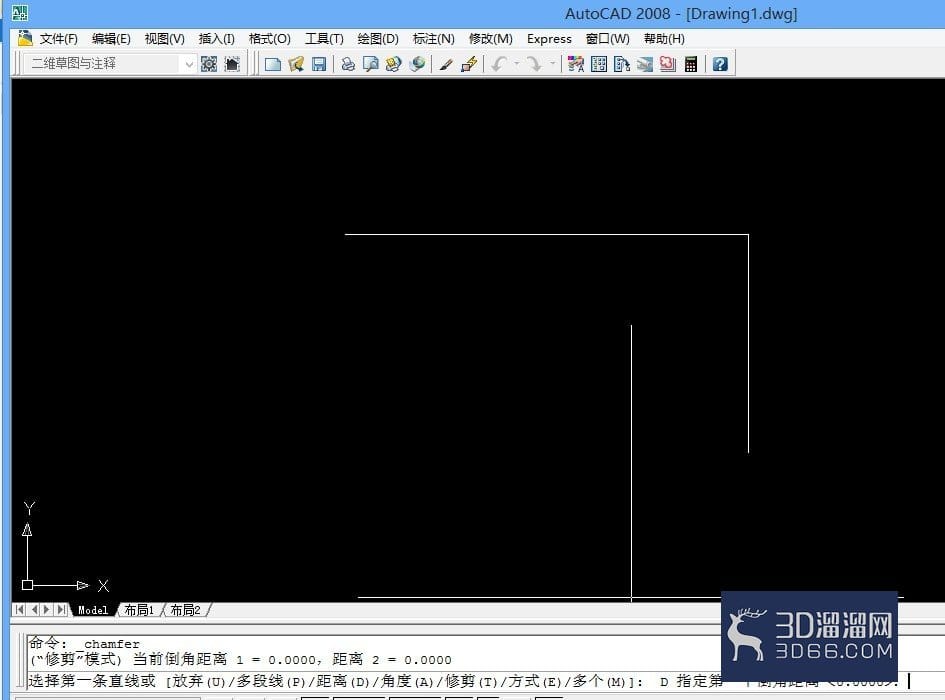Click the Match Properties brush icon
This screenshot has width=945, height=700.
(x=446, y=64)
